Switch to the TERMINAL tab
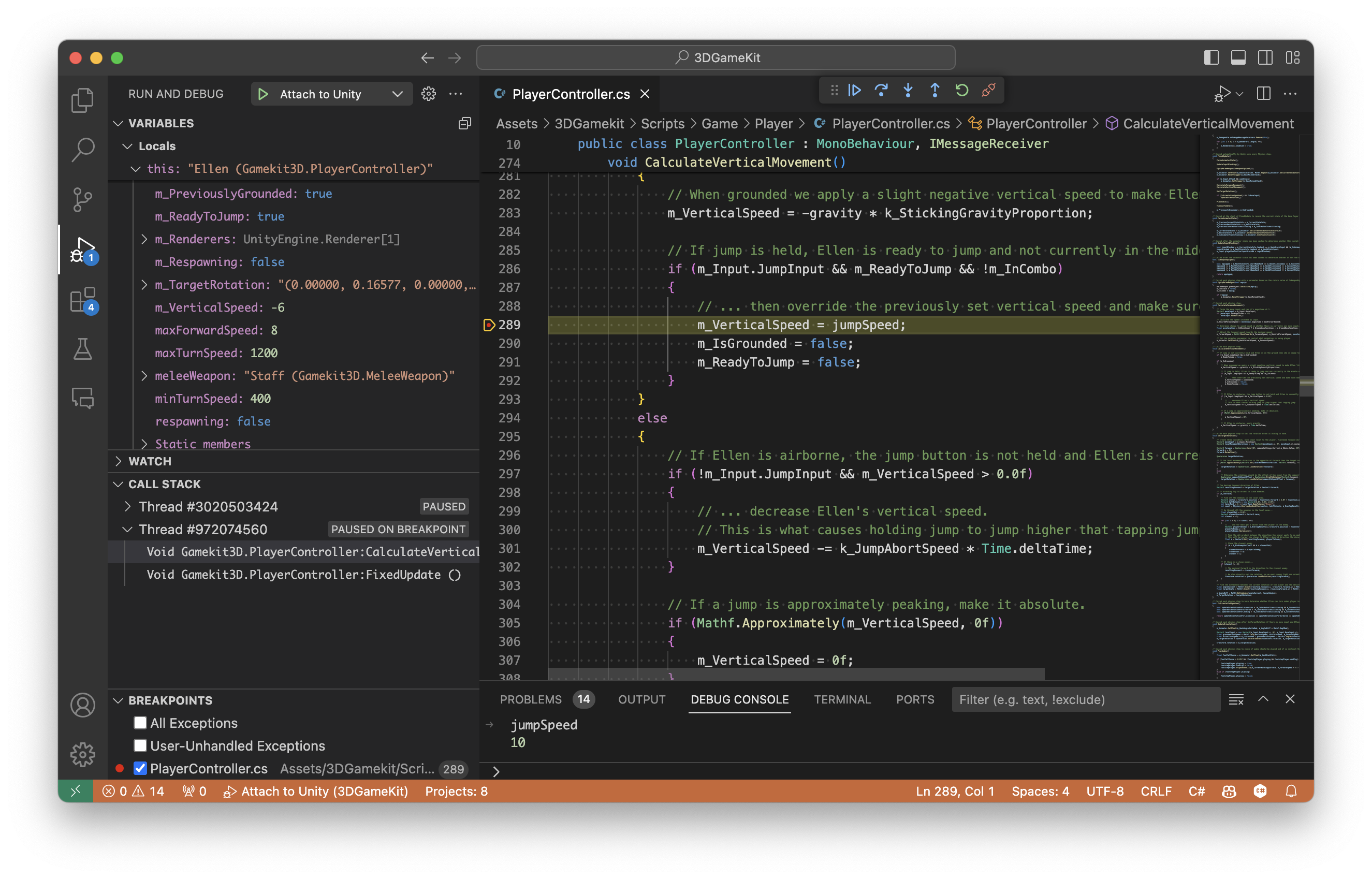Viewport: 1372px width, 879px height. (843, 699)
